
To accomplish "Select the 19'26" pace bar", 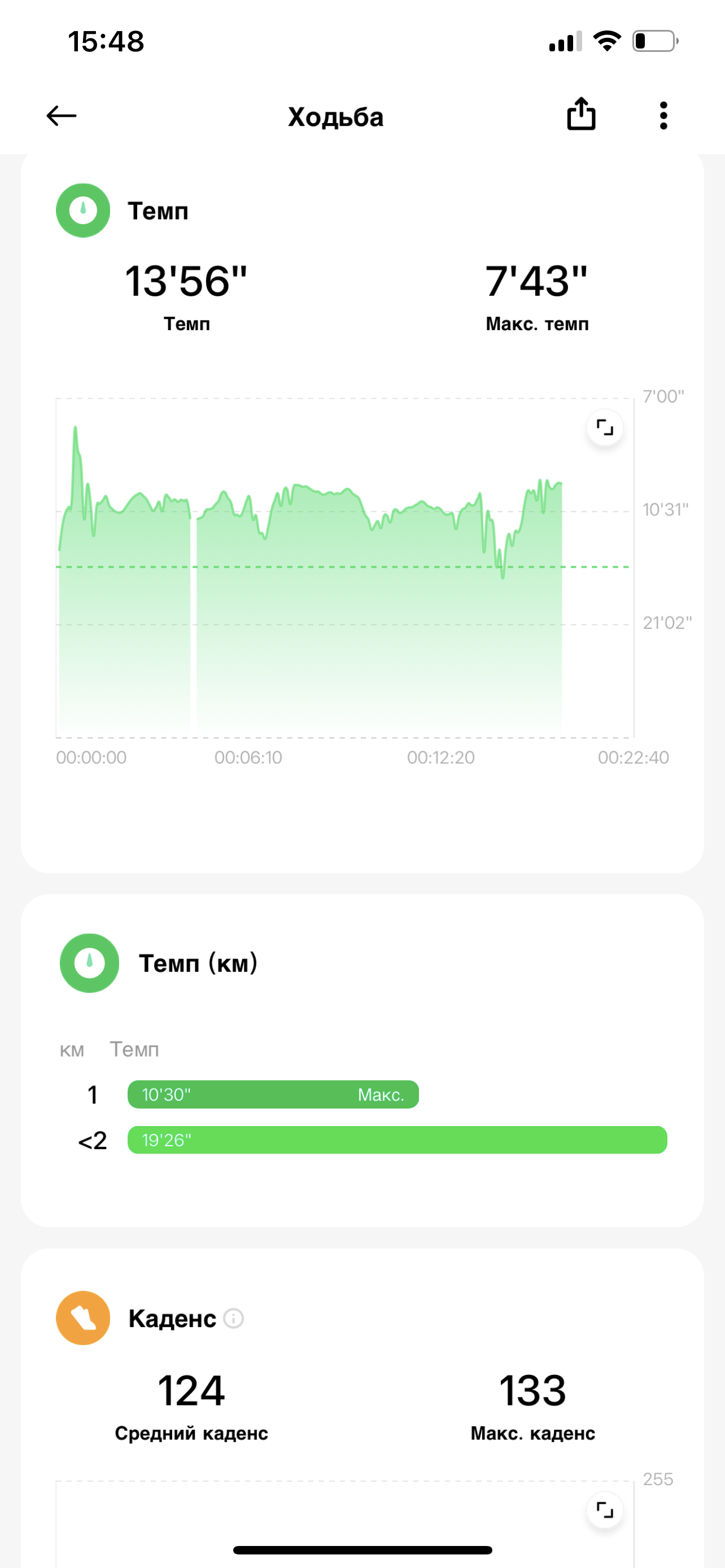I will point(397,1140).
